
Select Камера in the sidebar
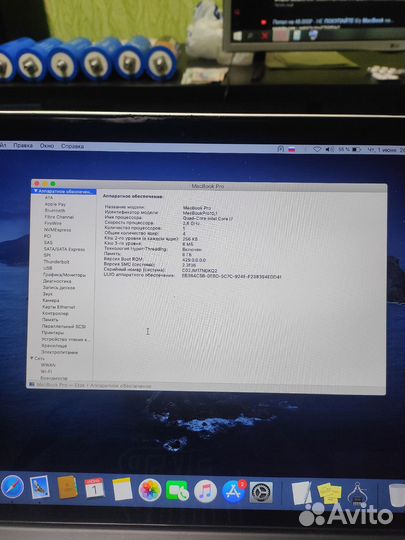(51, 300)
